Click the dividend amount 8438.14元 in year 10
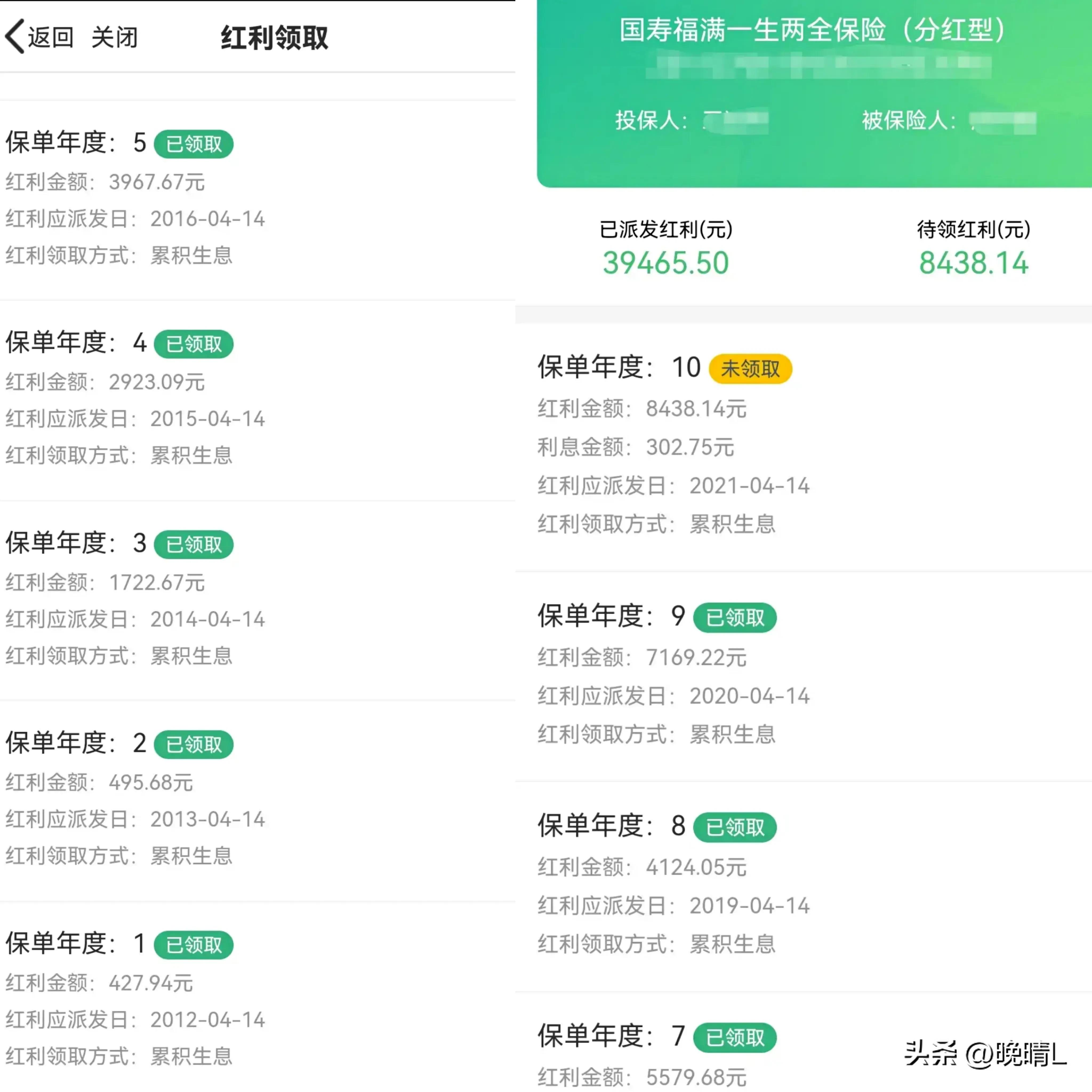This screenshot has width=1092, height=1092. [697, 409]
